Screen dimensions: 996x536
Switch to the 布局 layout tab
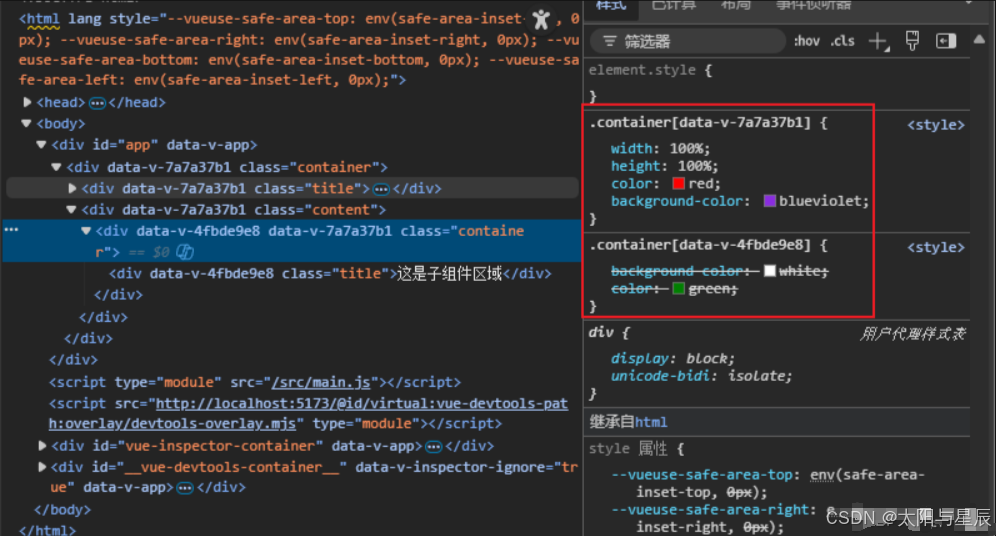click(736, 5)
